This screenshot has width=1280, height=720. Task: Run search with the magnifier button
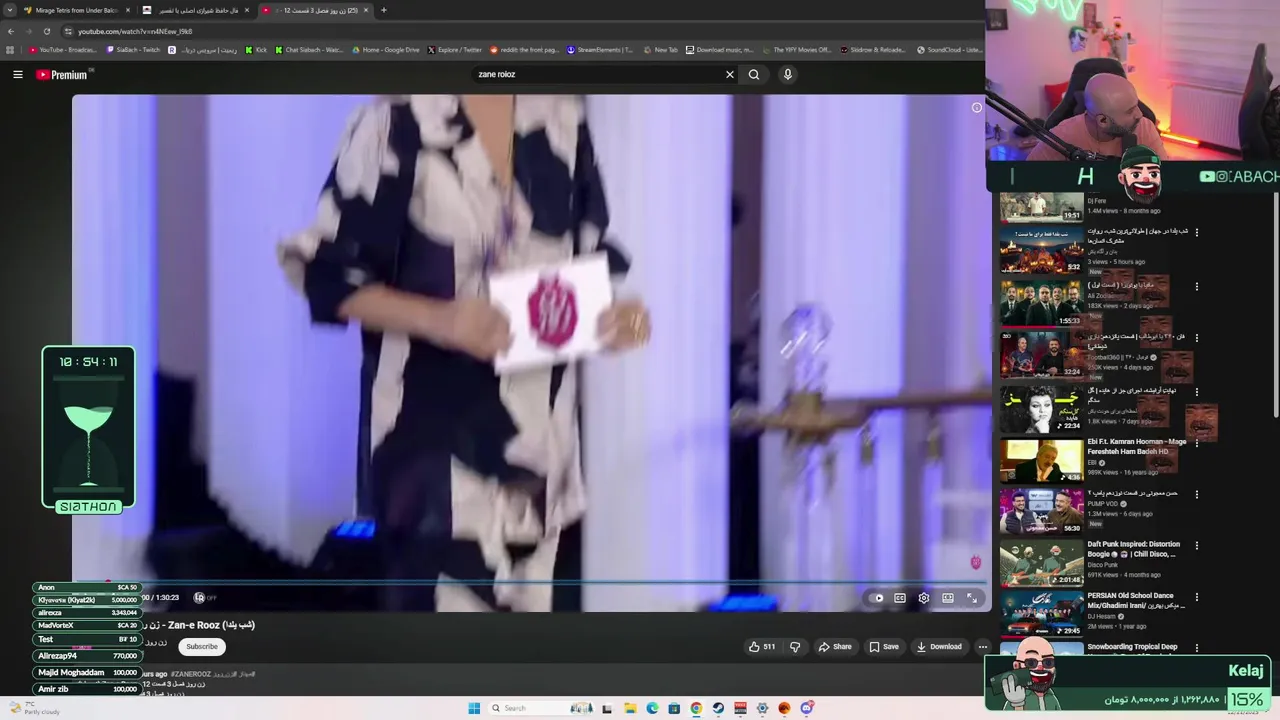coord(754,74)
